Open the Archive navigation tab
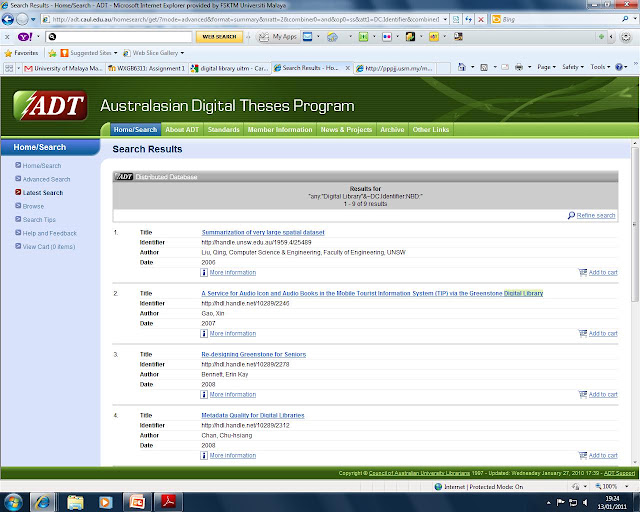The image size is (640, 512). pos(392,129)
